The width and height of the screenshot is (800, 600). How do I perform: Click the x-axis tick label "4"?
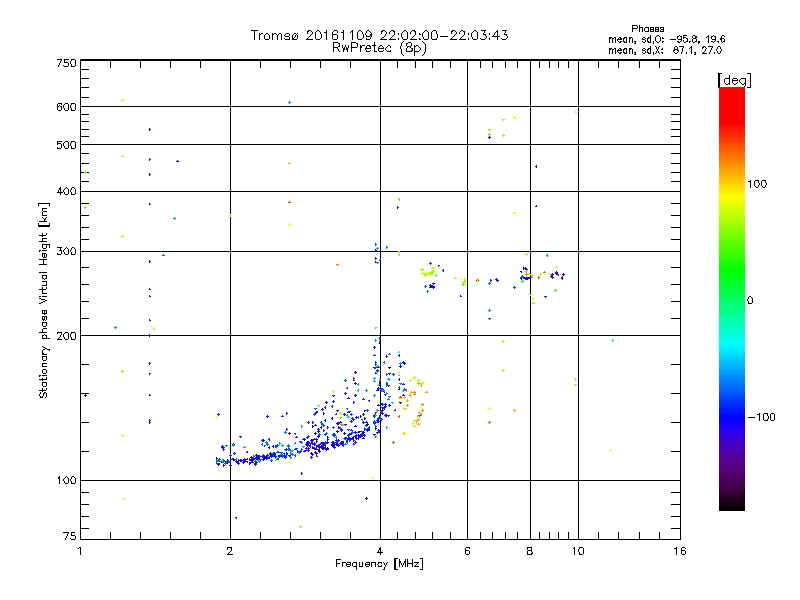click(x=380, y=551)
